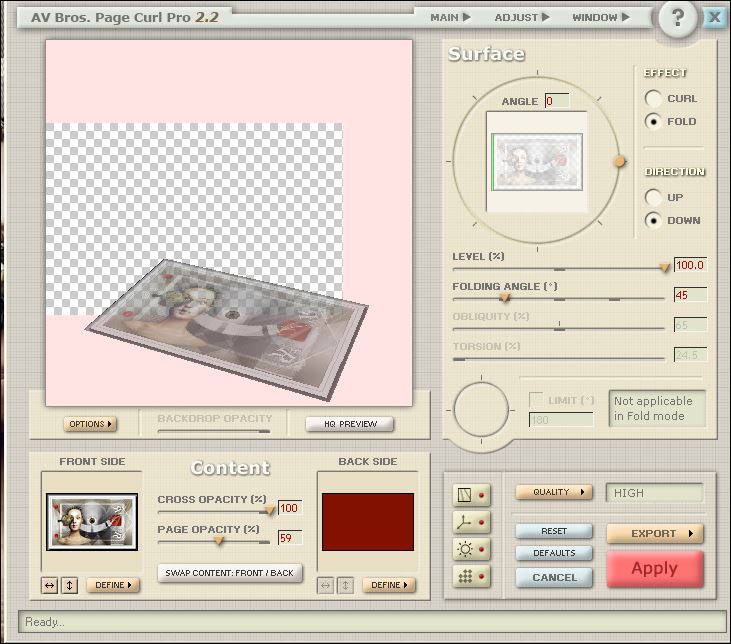The width and height of the screenshot is (731, 644).
Task: Flip front side content vertically
Action: pos(69,585)
